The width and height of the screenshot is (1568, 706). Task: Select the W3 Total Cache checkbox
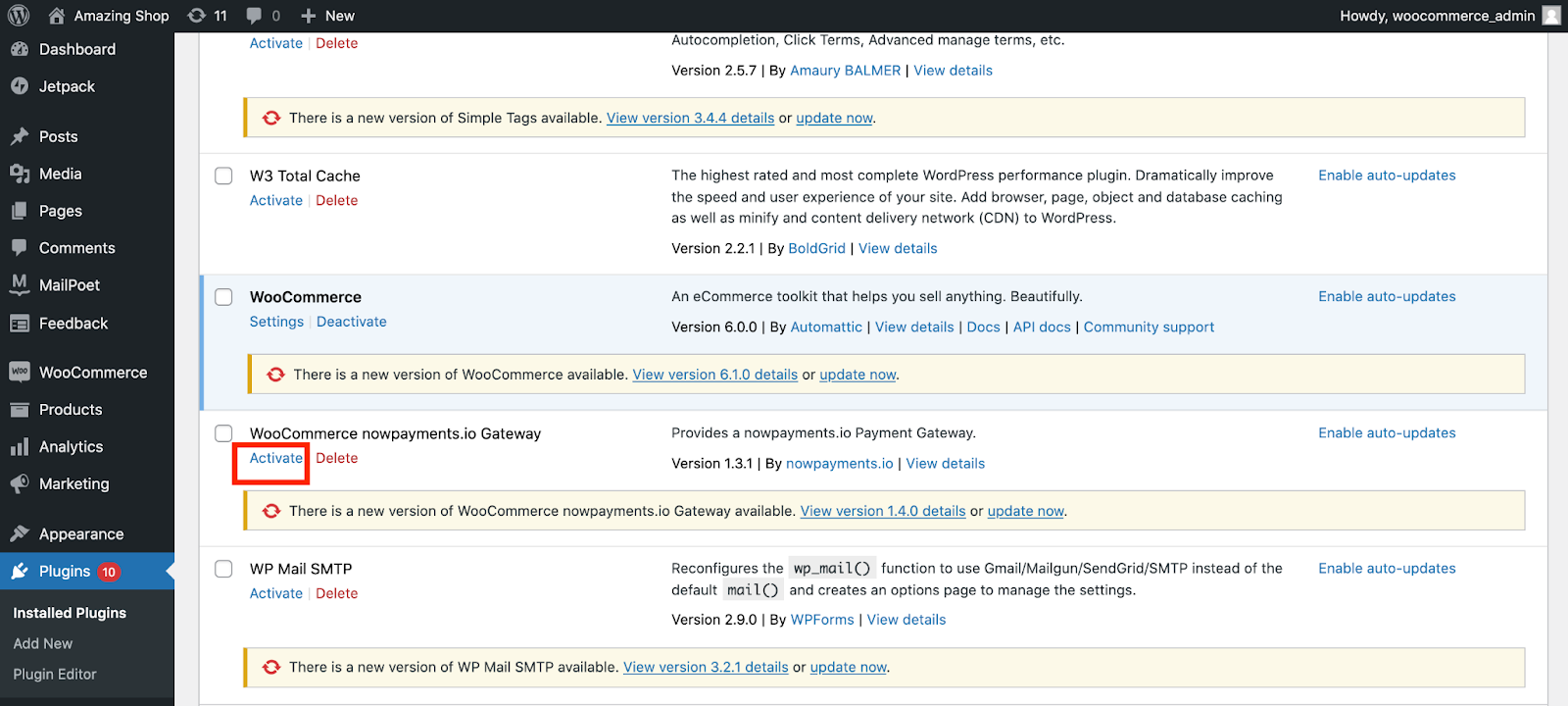click(223, 176)
